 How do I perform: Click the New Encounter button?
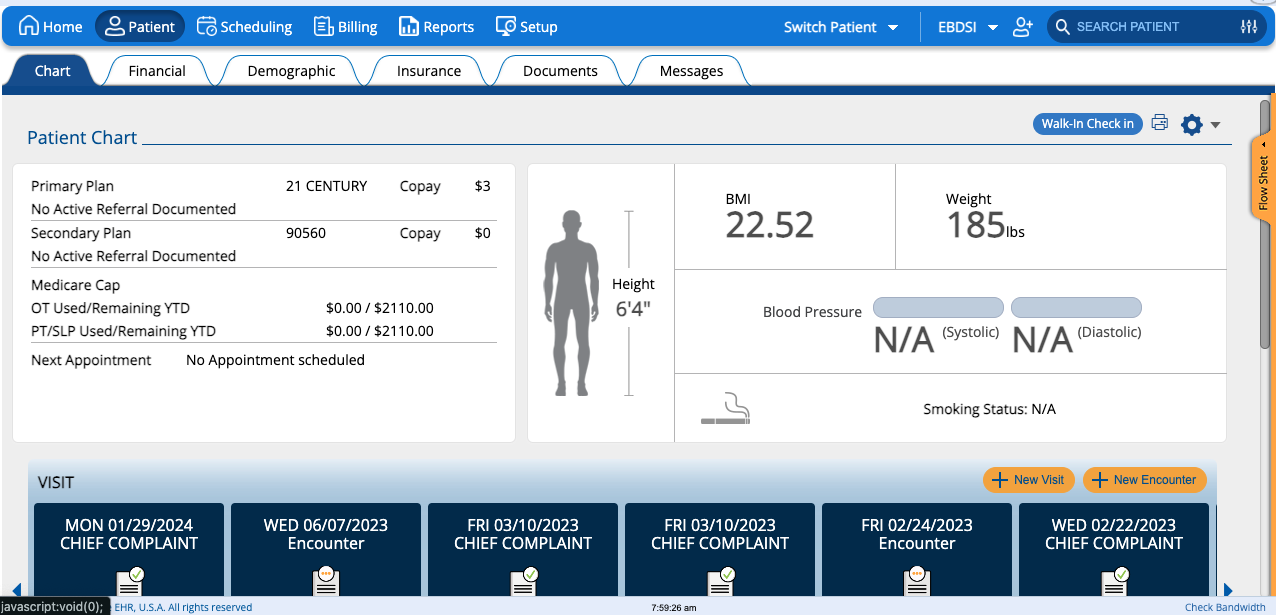[x=1144, y=480]
